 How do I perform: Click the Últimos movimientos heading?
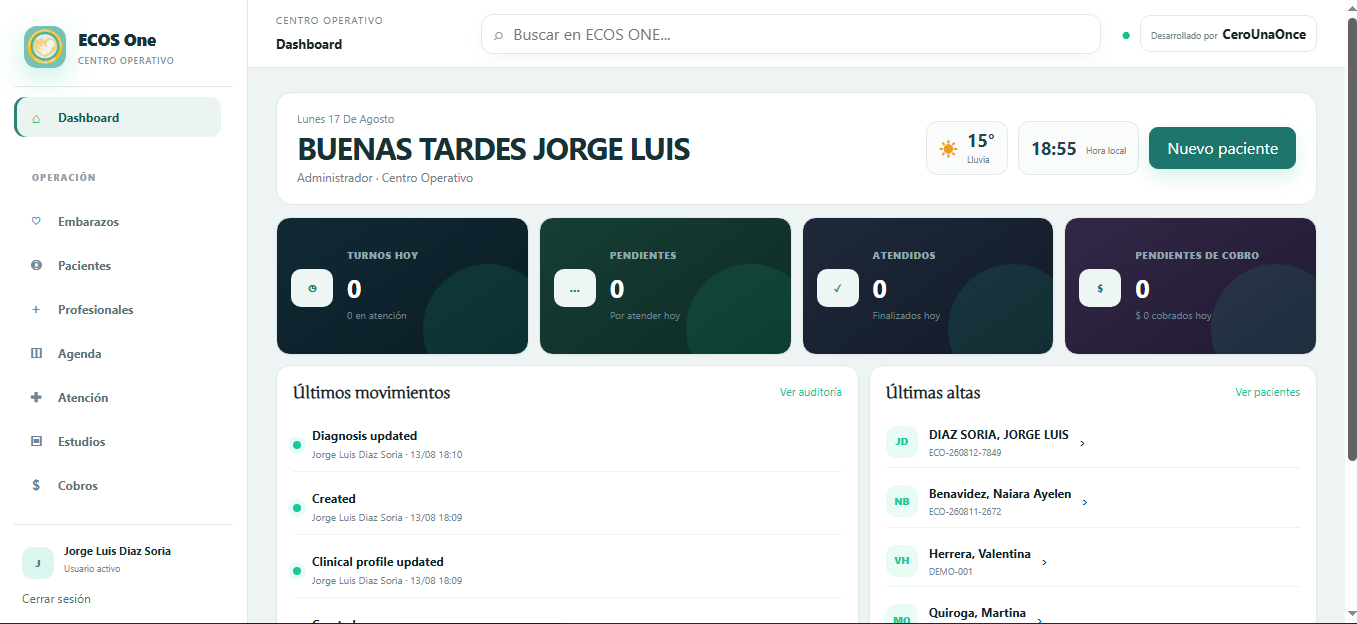[372, 392]
